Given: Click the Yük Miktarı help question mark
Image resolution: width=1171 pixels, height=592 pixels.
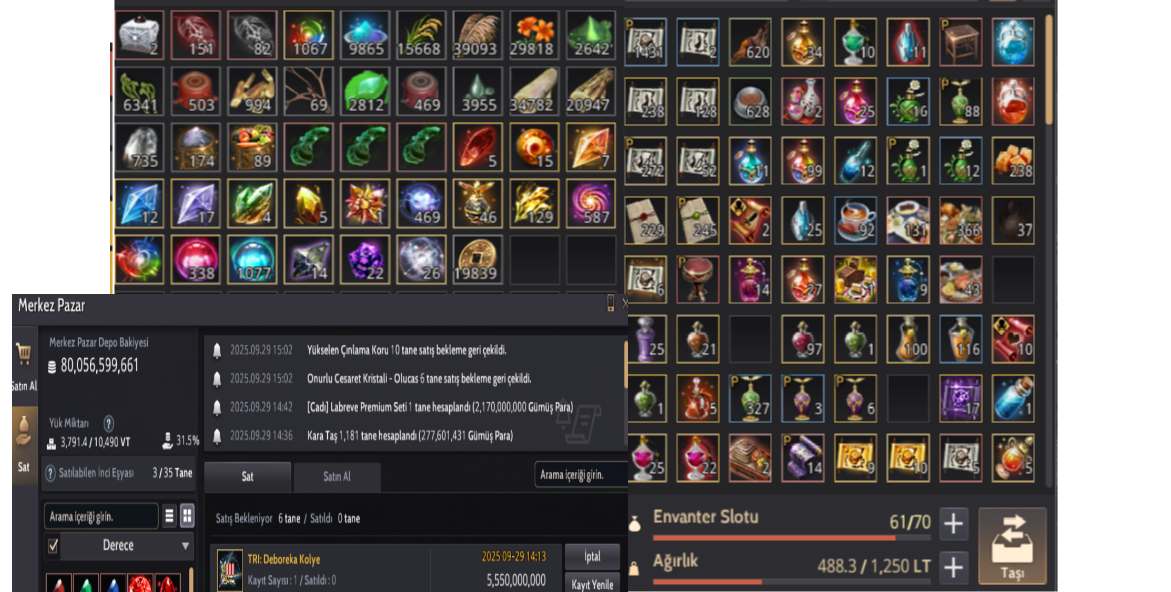Looking at the screenshot, I should 108,423.
